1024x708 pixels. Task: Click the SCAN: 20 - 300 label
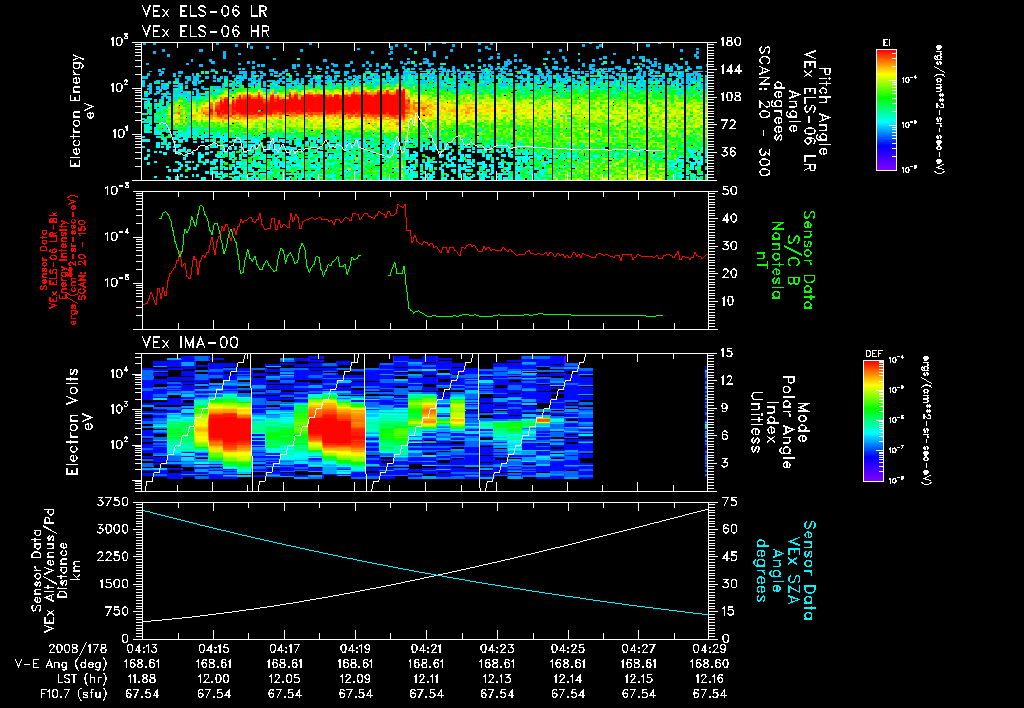(x=765, y=111)
